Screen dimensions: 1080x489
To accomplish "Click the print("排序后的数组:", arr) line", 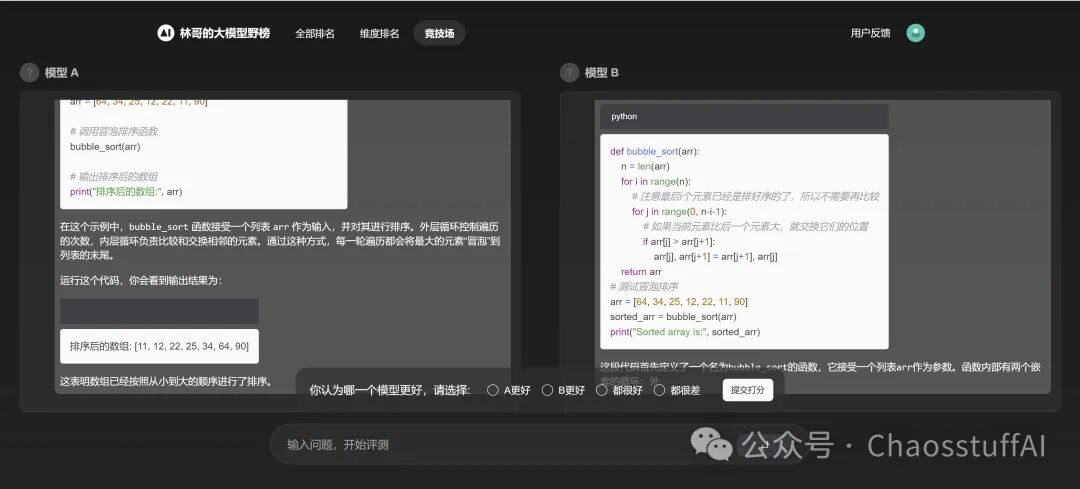I will point(126,191).
